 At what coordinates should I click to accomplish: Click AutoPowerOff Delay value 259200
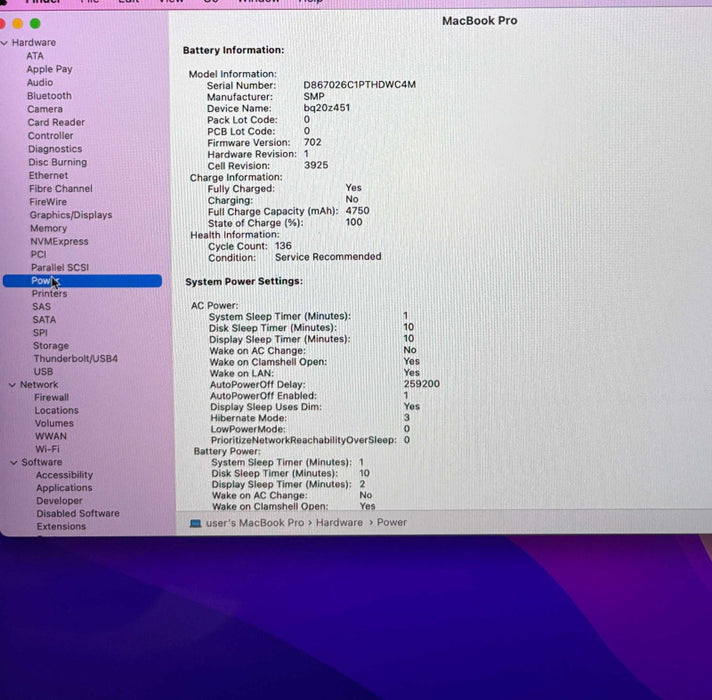(422, 384)
